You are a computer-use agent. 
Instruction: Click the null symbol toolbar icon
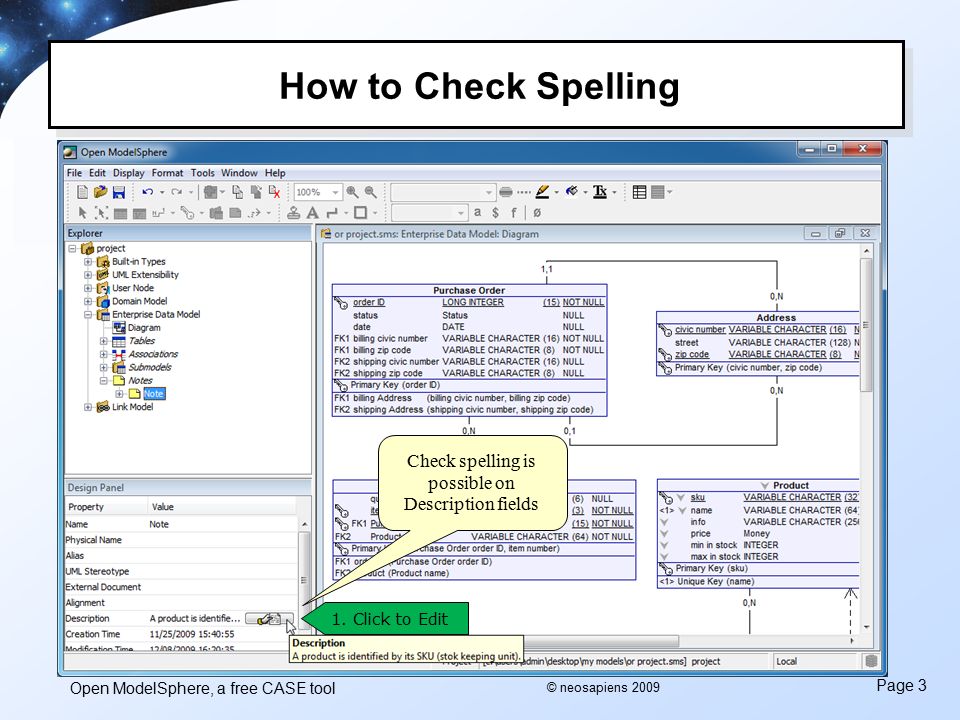[537, 212]
